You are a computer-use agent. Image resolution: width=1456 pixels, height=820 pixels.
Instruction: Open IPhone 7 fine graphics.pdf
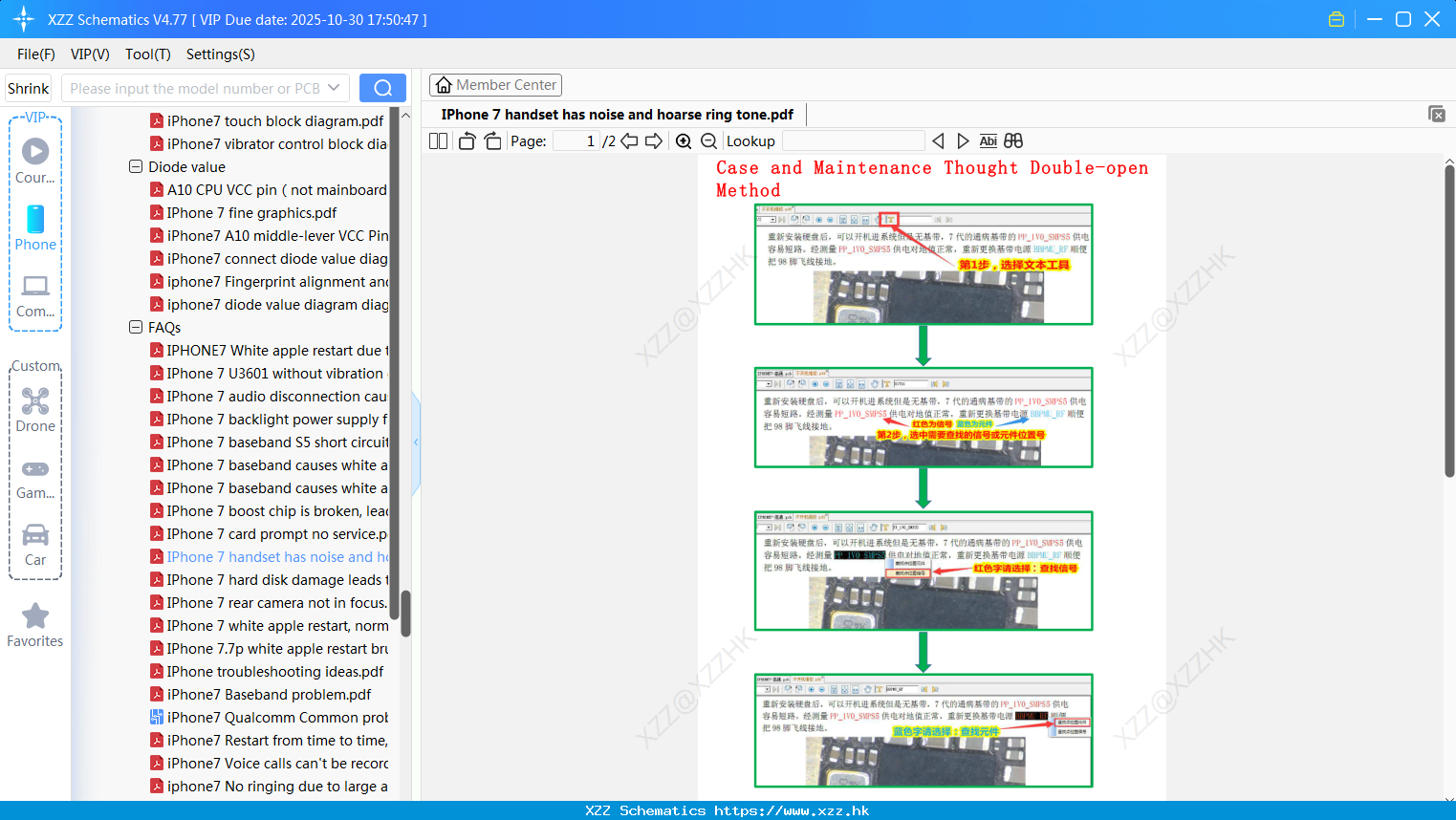(x=244, y=212)
